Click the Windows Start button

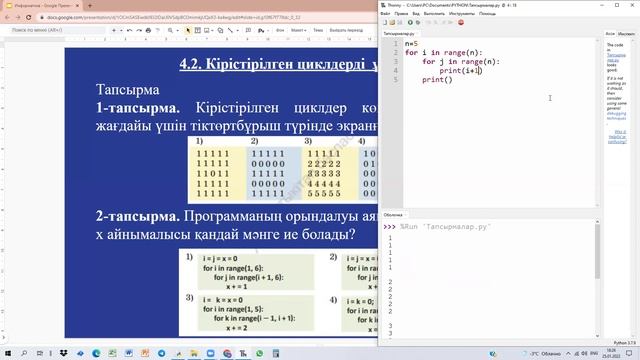click(8, 353)
